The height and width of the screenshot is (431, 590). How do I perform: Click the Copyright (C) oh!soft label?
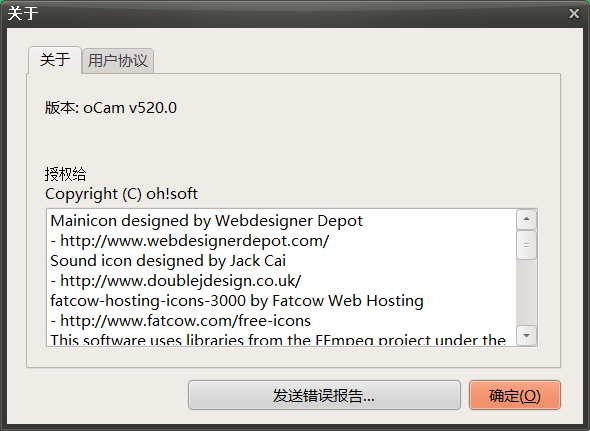pos(121,194)
